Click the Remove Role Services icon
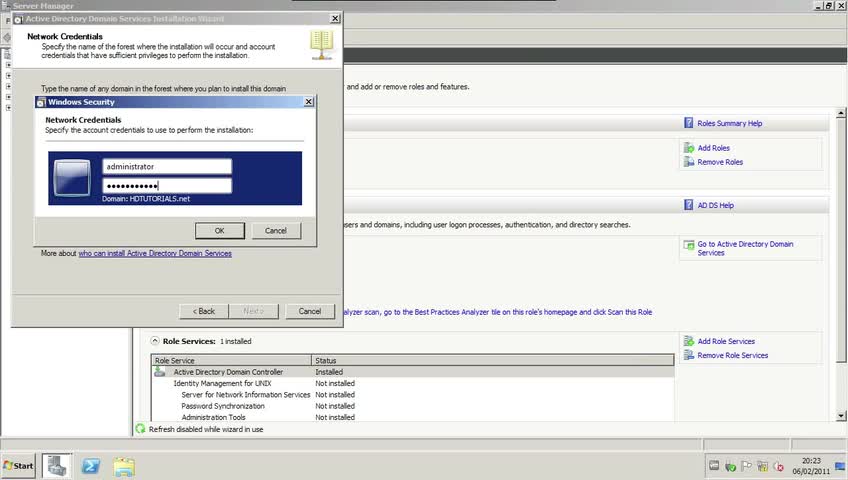The width and height of the screenshot is (848, 480). [688, 355]
